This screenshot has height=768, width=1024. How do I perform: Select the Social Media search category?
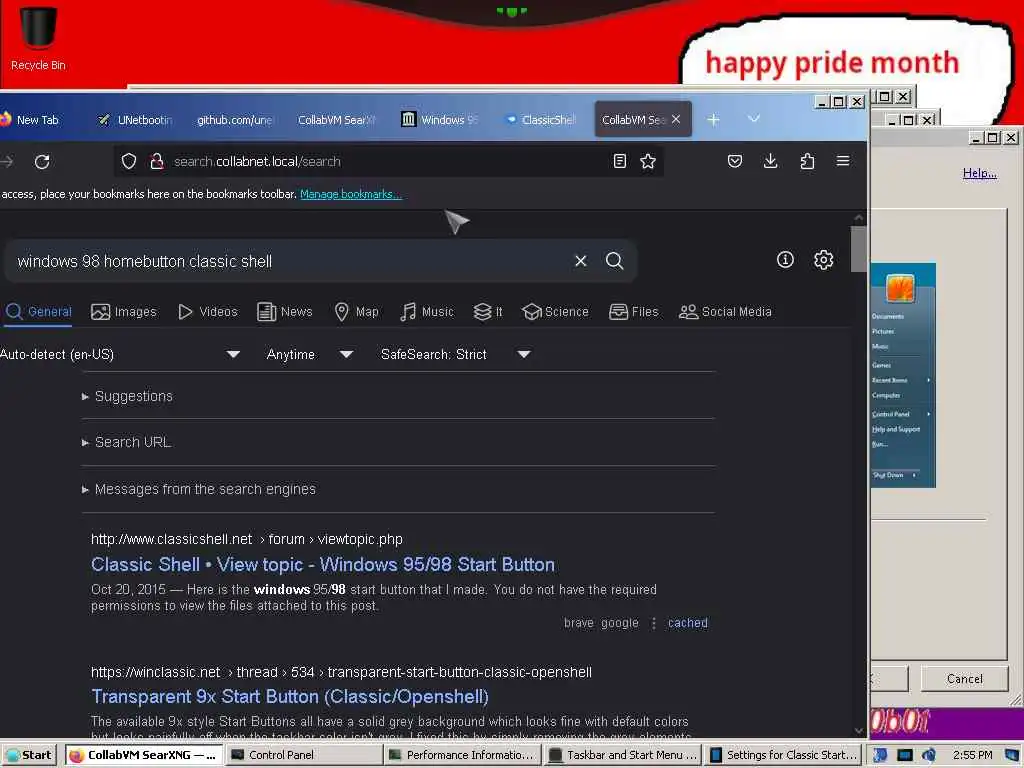click(x=726, y=312)
